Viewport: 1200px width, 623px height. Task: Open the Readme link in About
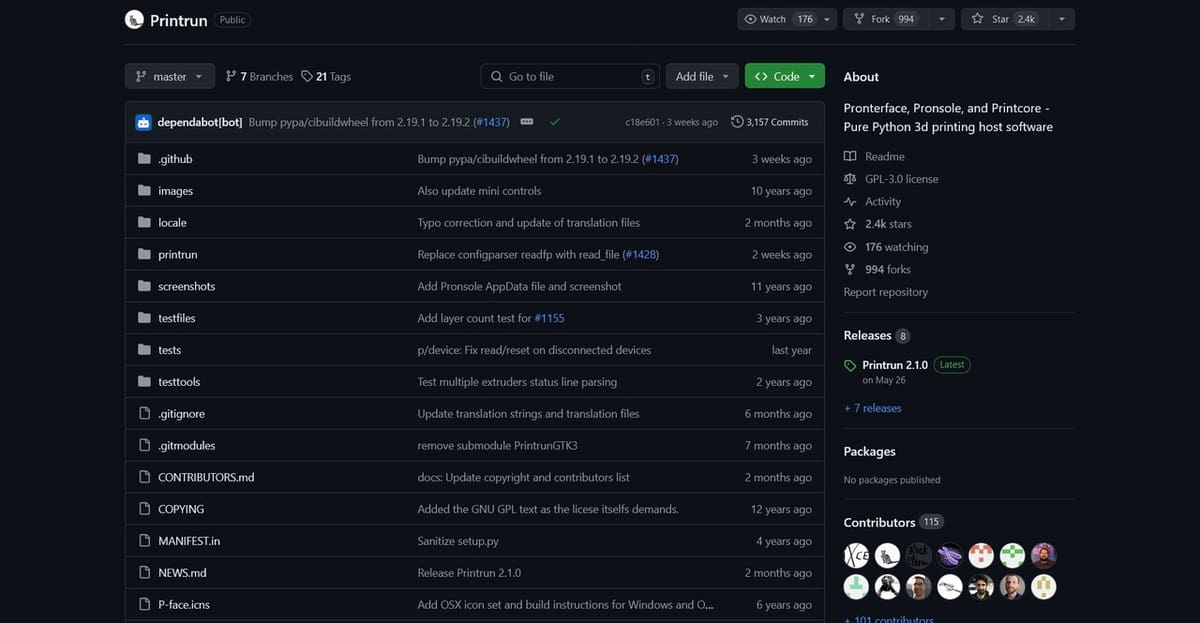885,156
